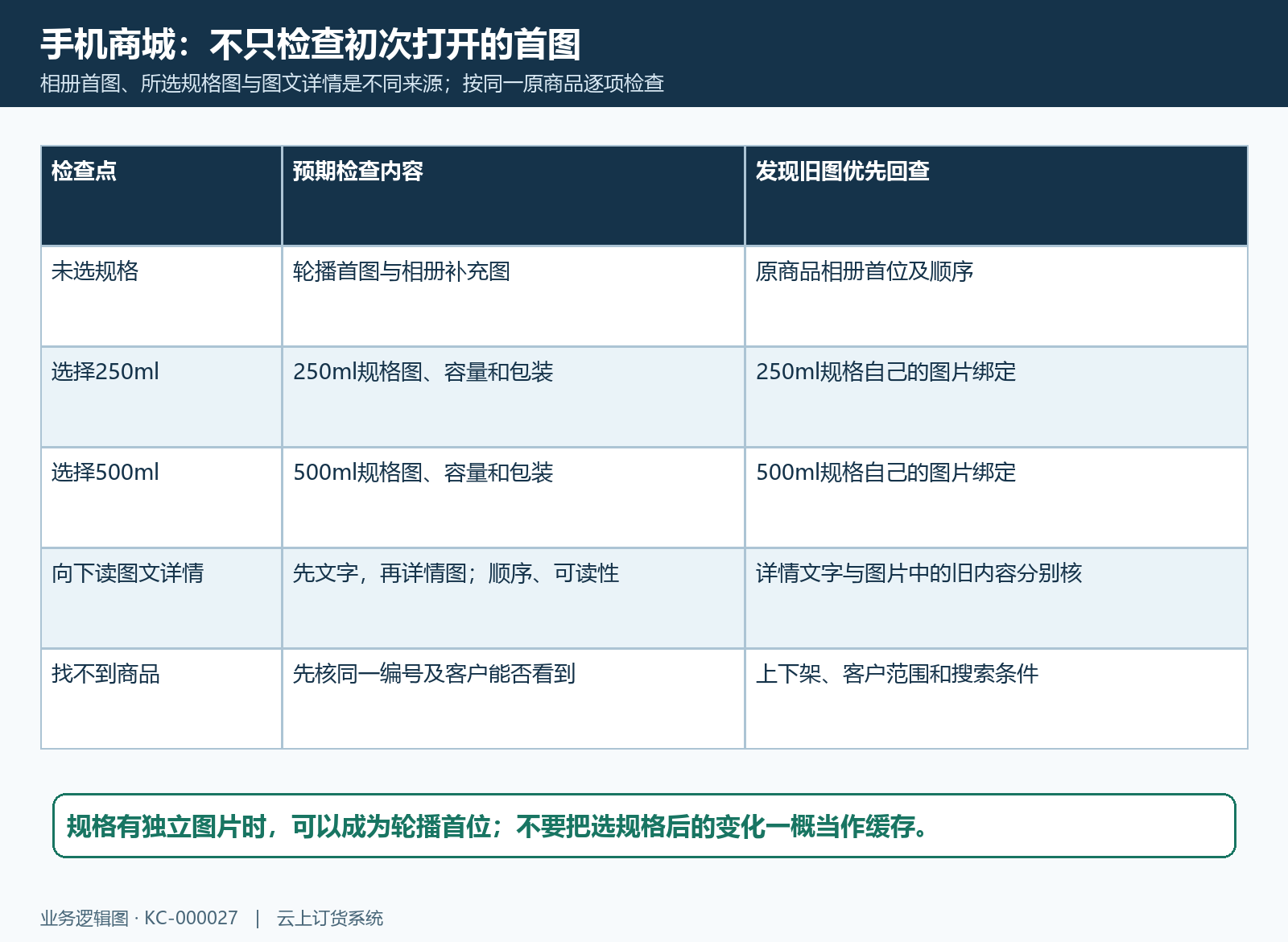Click the "250ml规格自己的图片绑定" cell
This screenshot has width=1288, height=942.
(996, 397)
